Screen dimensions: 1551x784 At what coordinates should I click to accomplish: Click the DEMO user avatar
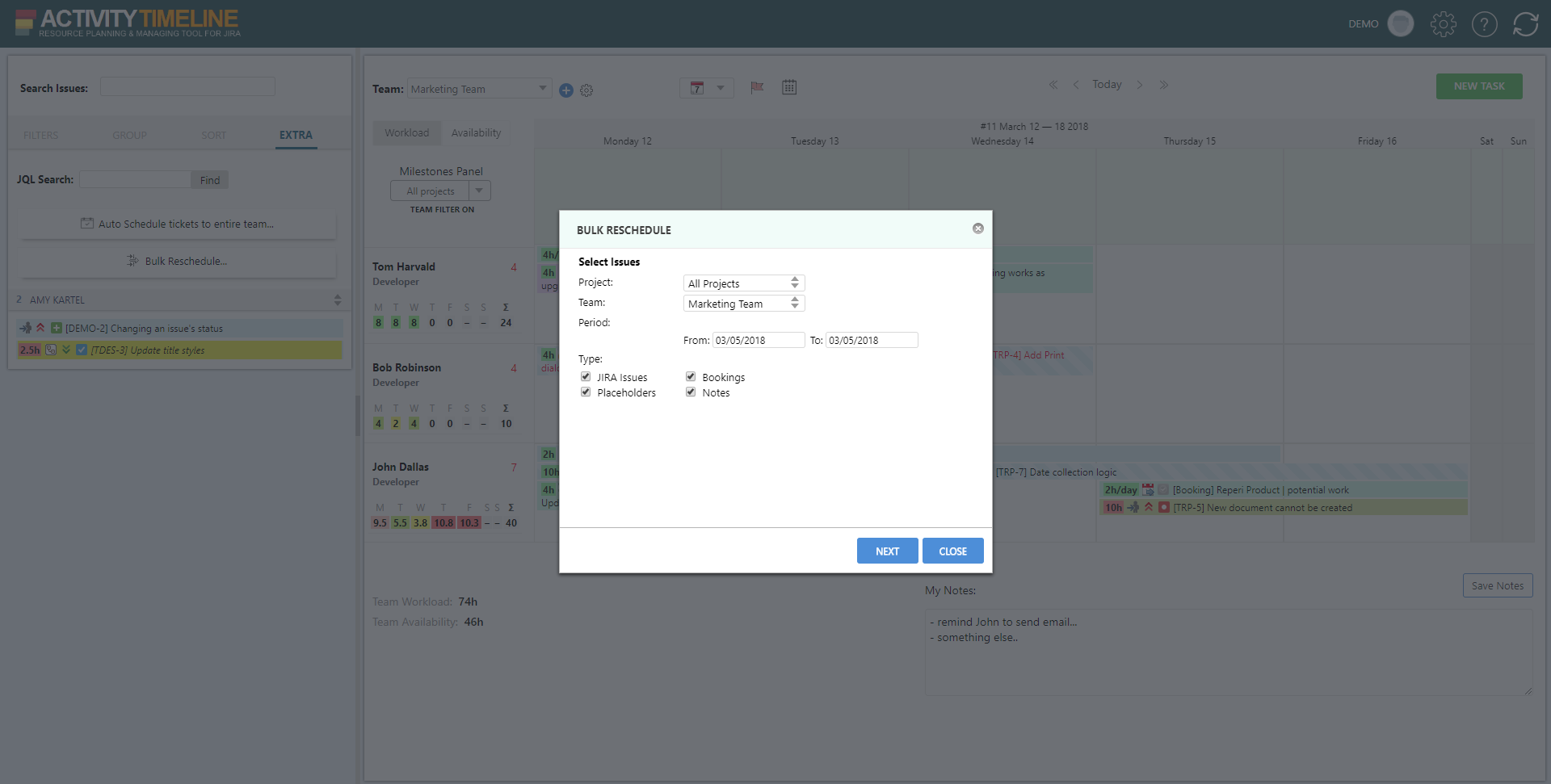click(1400, 24)
